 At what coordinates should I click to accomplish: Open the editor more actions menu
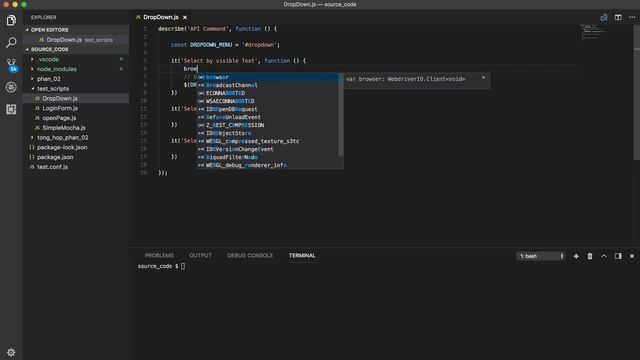[632, 18]
